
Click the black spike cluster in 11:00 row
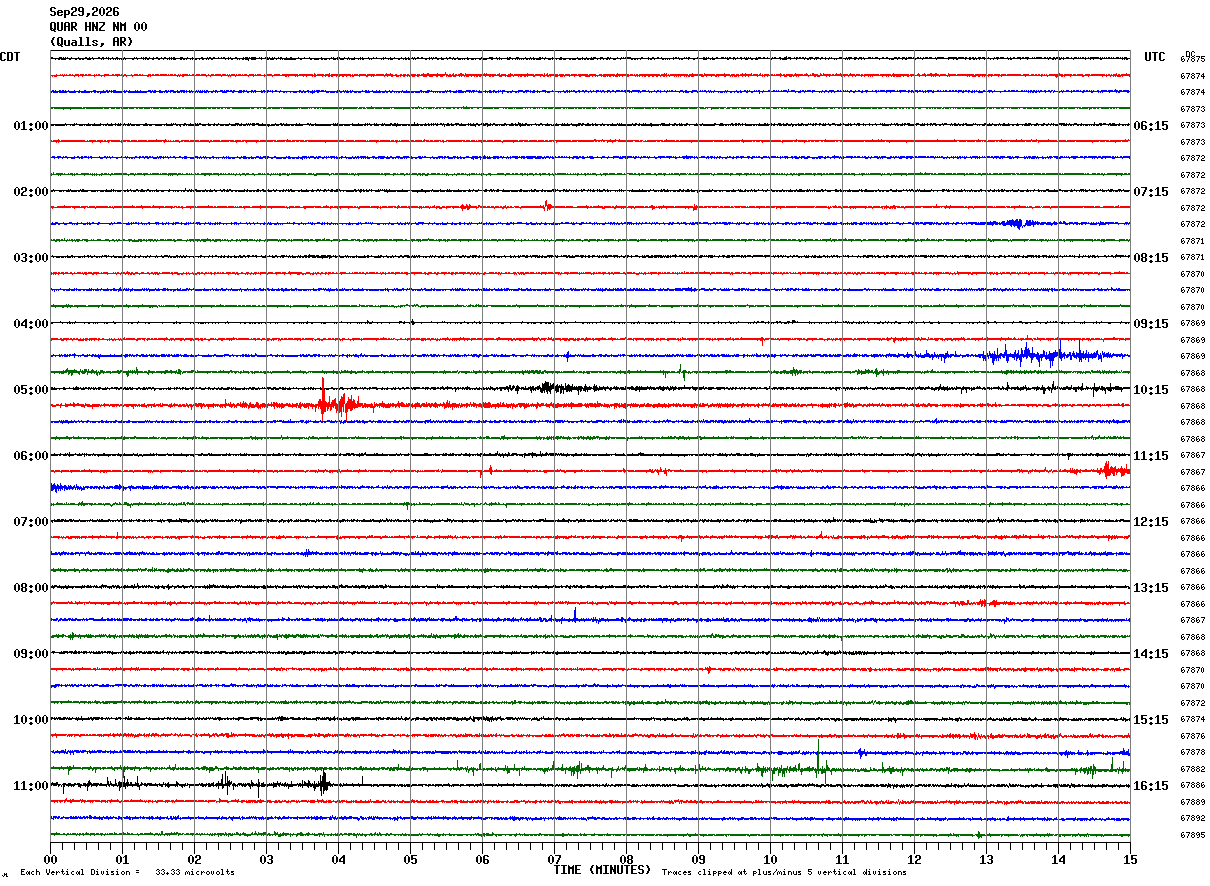pyautogui.click(x=322, y=783)
